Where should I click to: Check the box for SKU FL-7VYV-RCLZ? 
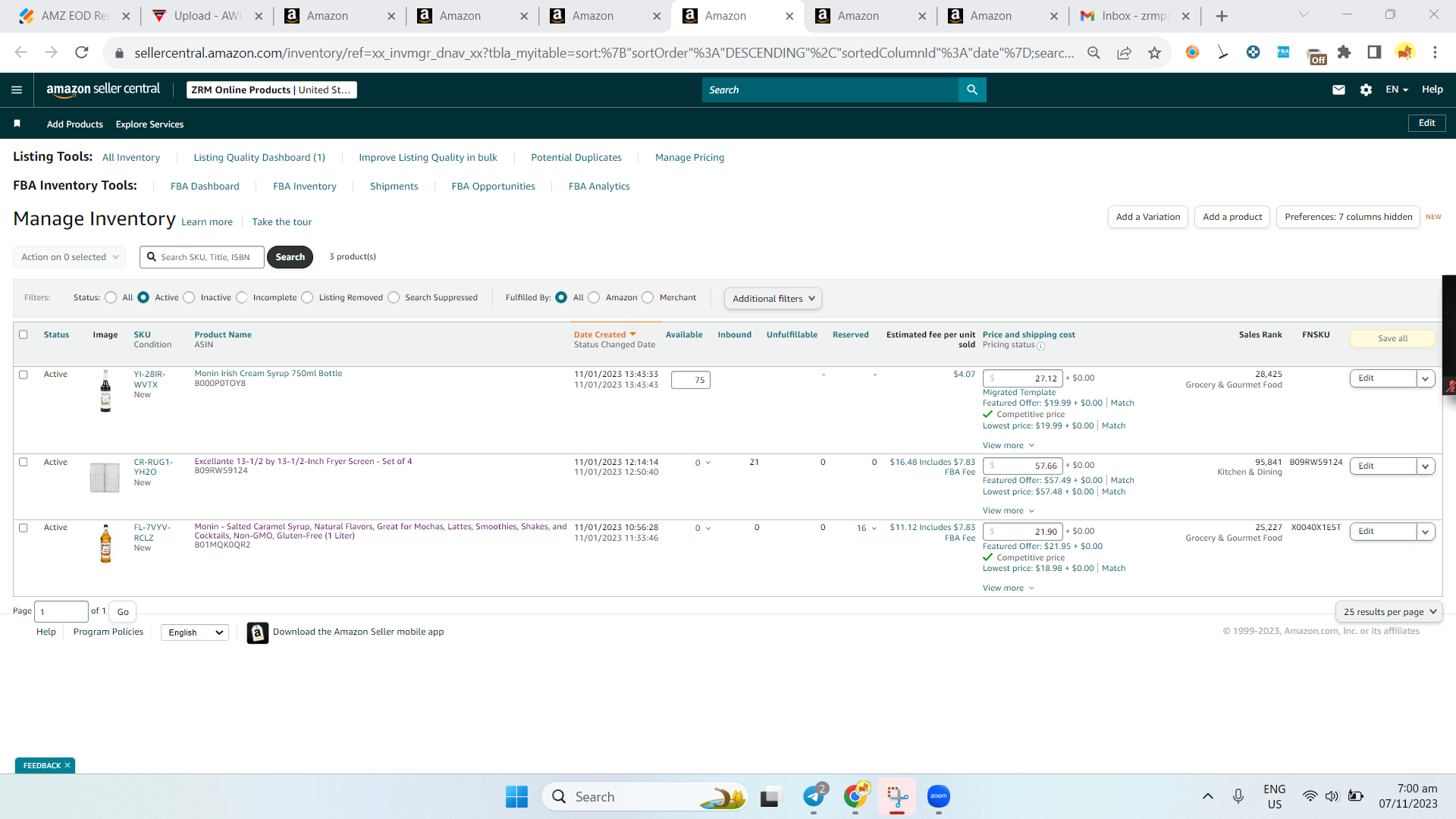tap(24, 529)
